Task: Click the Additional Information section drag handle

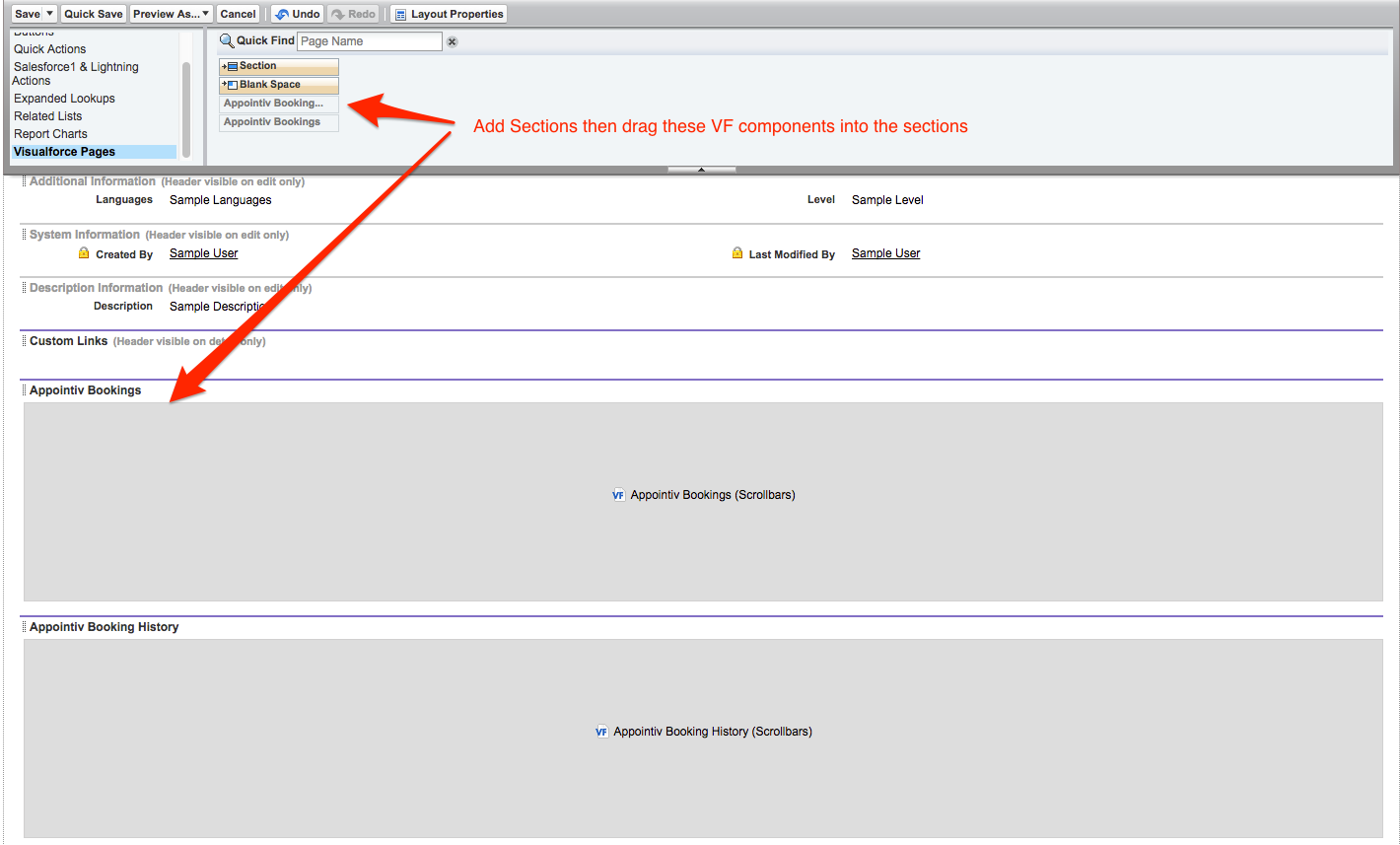Action: pyautogui.click(x=25, y=181)
